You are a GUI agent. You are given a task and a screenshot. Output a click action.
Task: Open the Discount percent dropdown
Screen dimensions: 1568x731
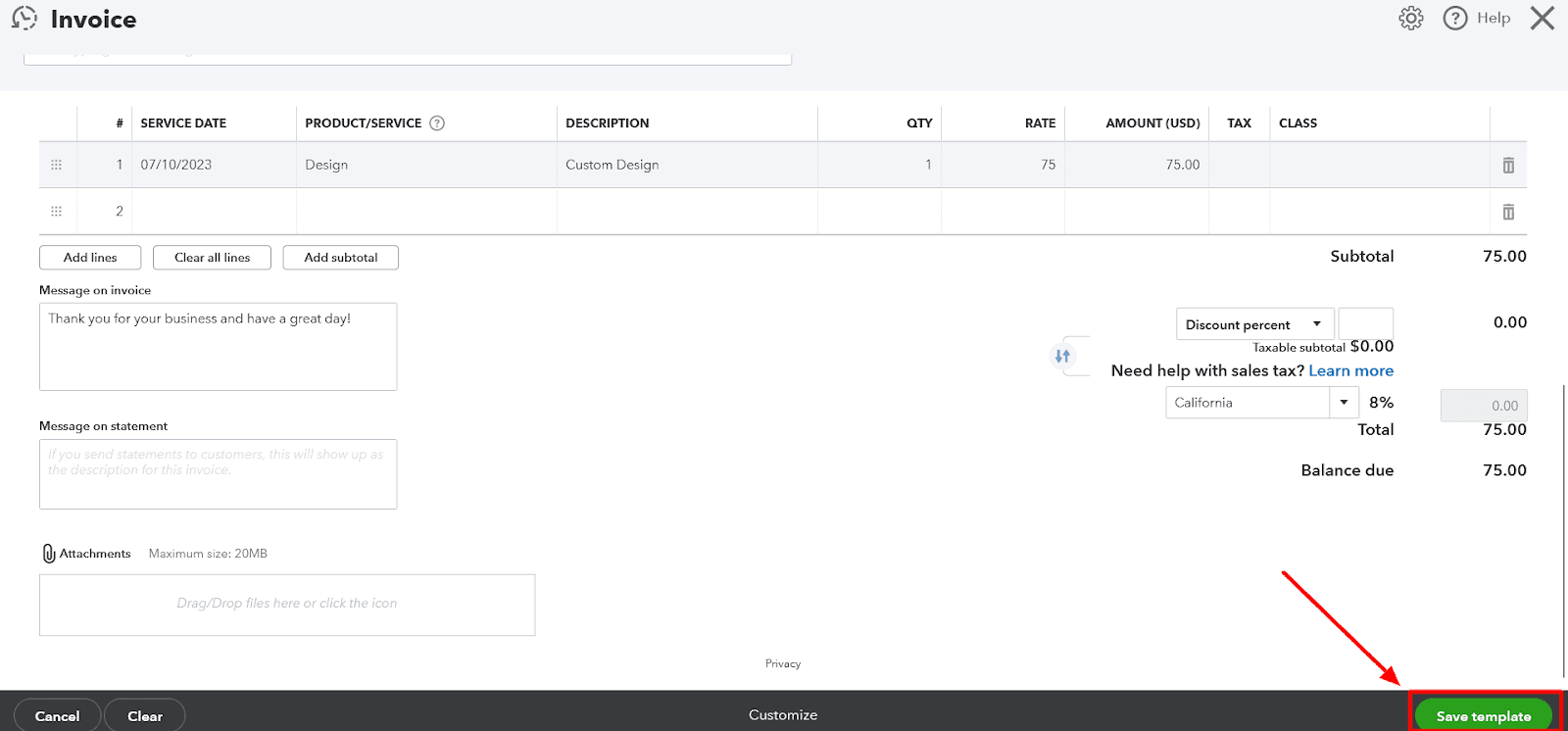pyautogui.click(x=1253, y=324)
